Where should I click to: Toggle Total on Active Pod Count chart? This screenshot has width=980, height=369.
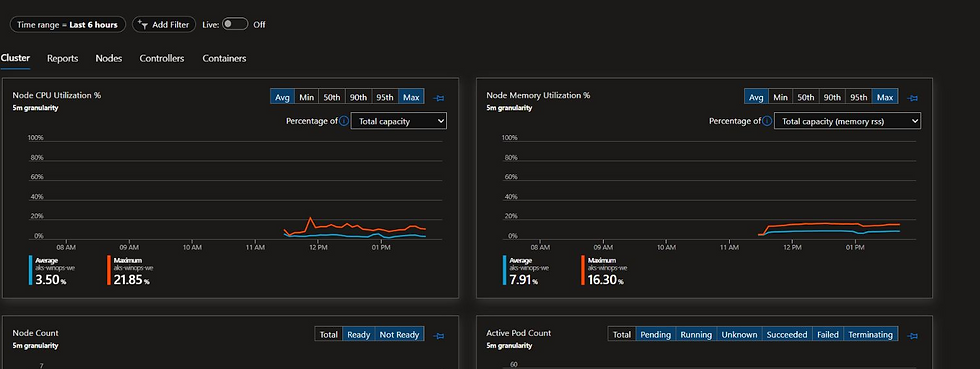[622, 335]
